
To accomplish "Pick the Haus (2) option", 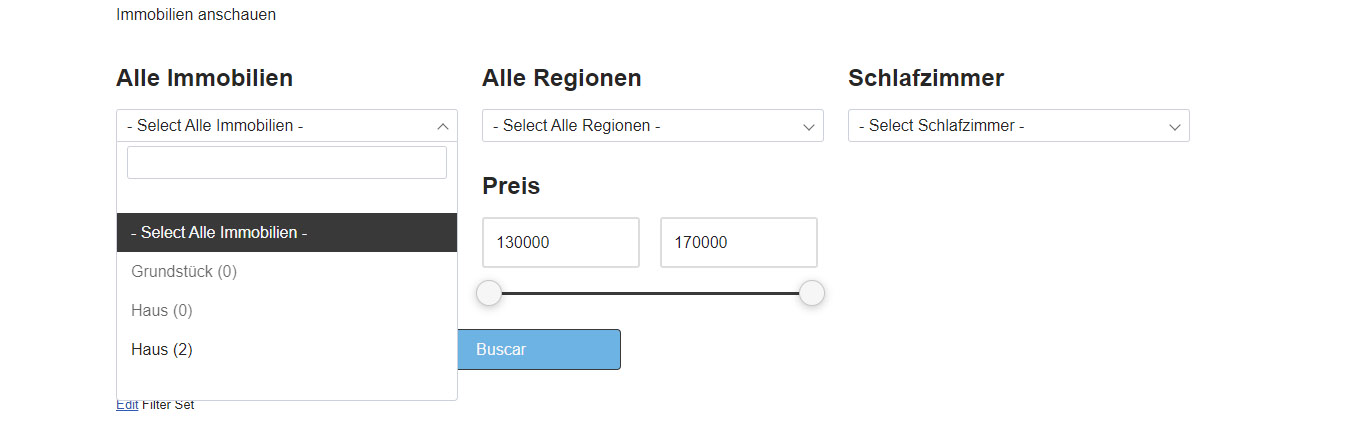I will tap(162, 349).
